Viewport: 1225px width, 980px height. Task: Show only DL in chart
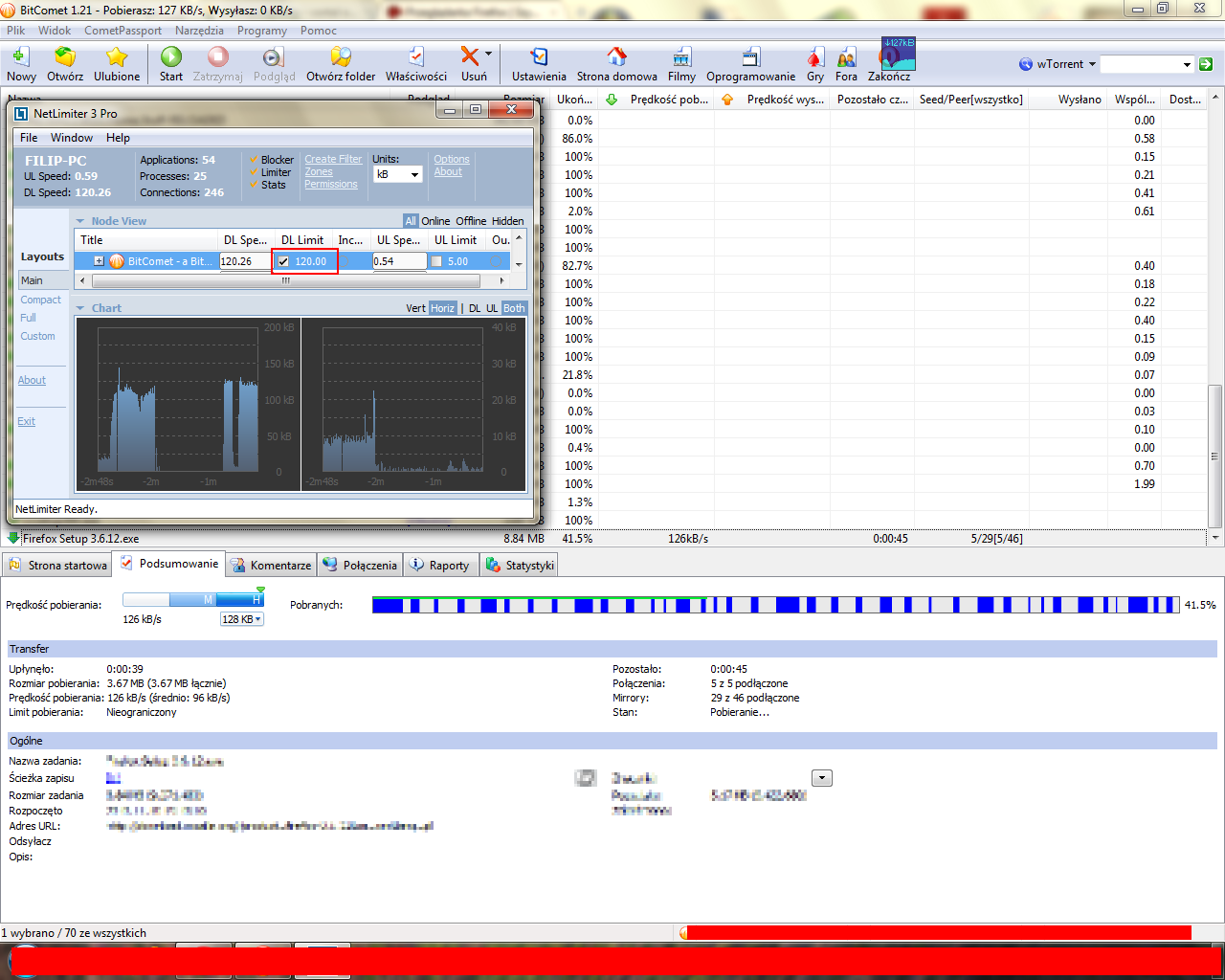[475, 308]
